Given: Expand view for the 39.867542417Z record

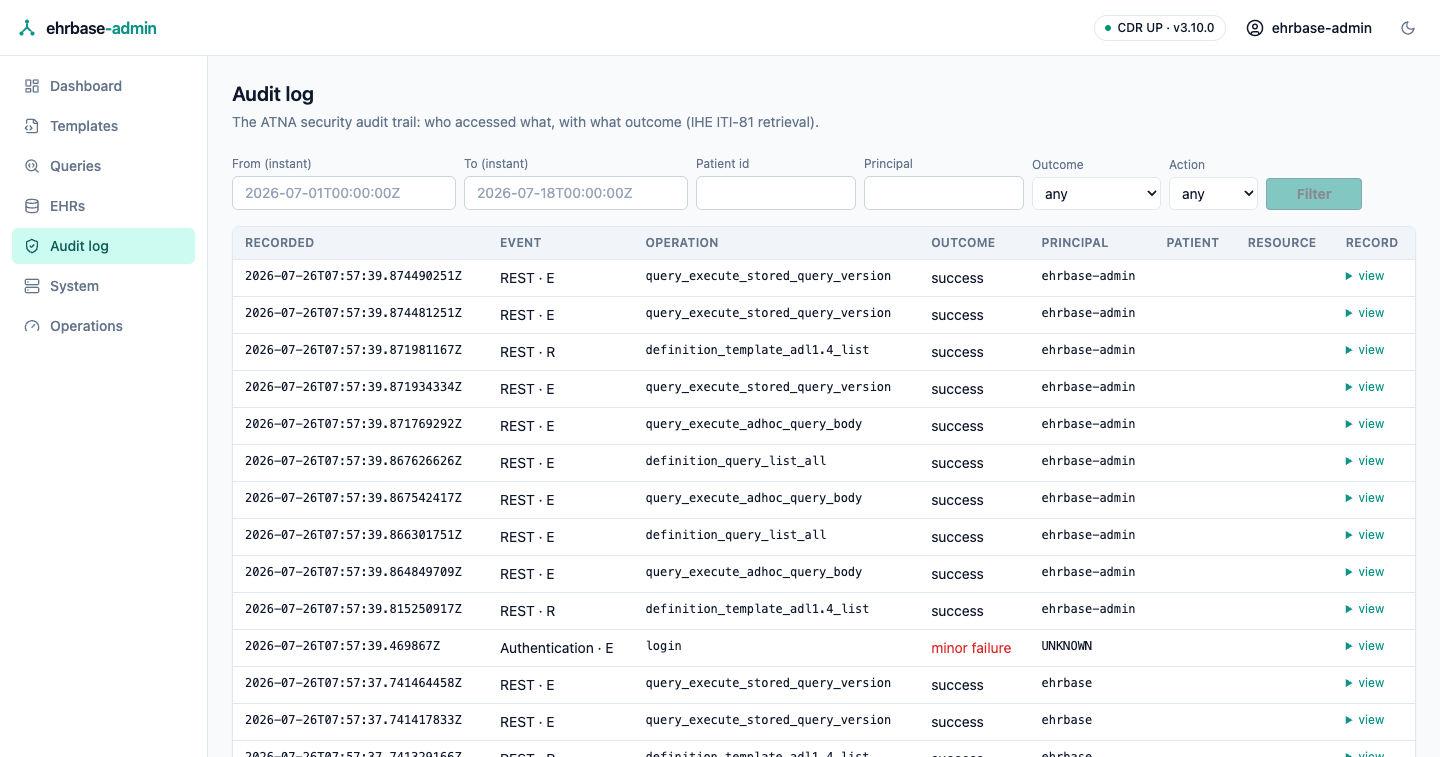Looking at the screenshot, I should tap(1365, 498).
